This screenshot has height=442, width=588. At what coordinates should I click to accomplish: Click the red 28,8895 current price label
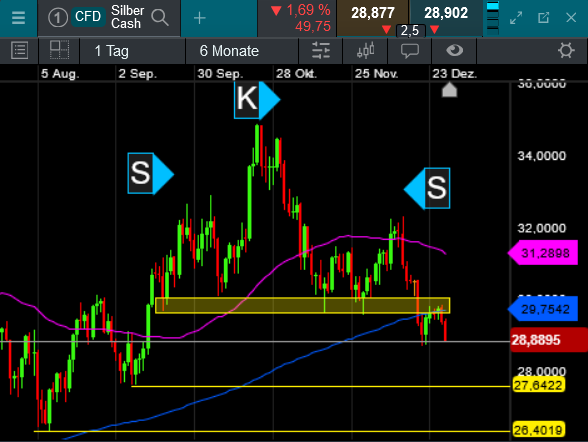pyautogui.click(x=549, y=340)
